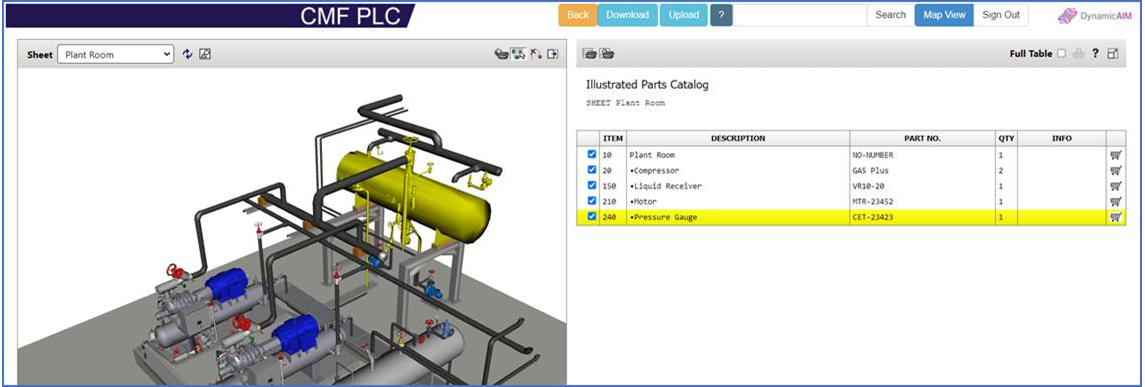Uncheck the Compressor row checkbox
The height and width of the screenshot is (387, 1145).
[x=591, y=170]
